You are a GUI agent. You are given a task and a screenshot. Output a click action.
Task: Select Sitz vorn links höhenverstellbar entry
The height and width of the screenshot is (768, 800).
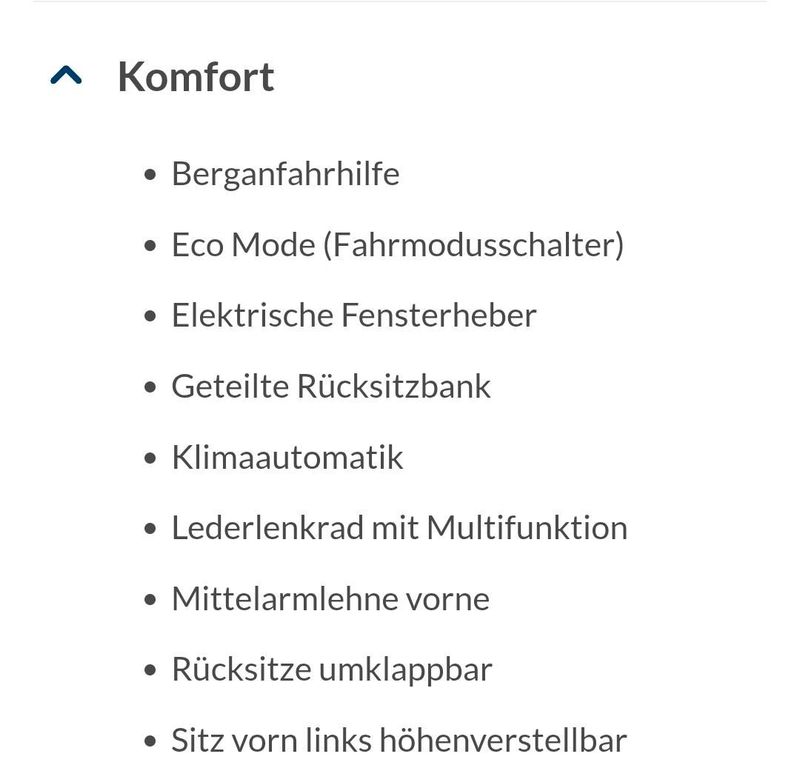[399, 740]
